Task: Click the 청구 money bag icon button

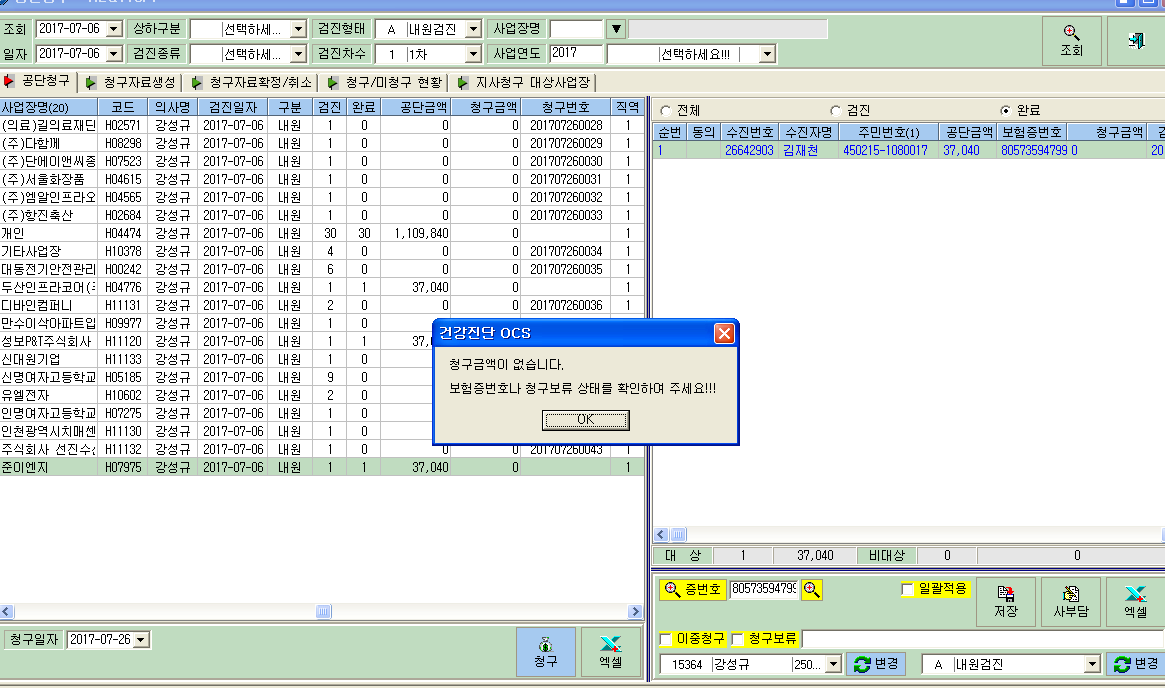Action: [x=545, y=652]
